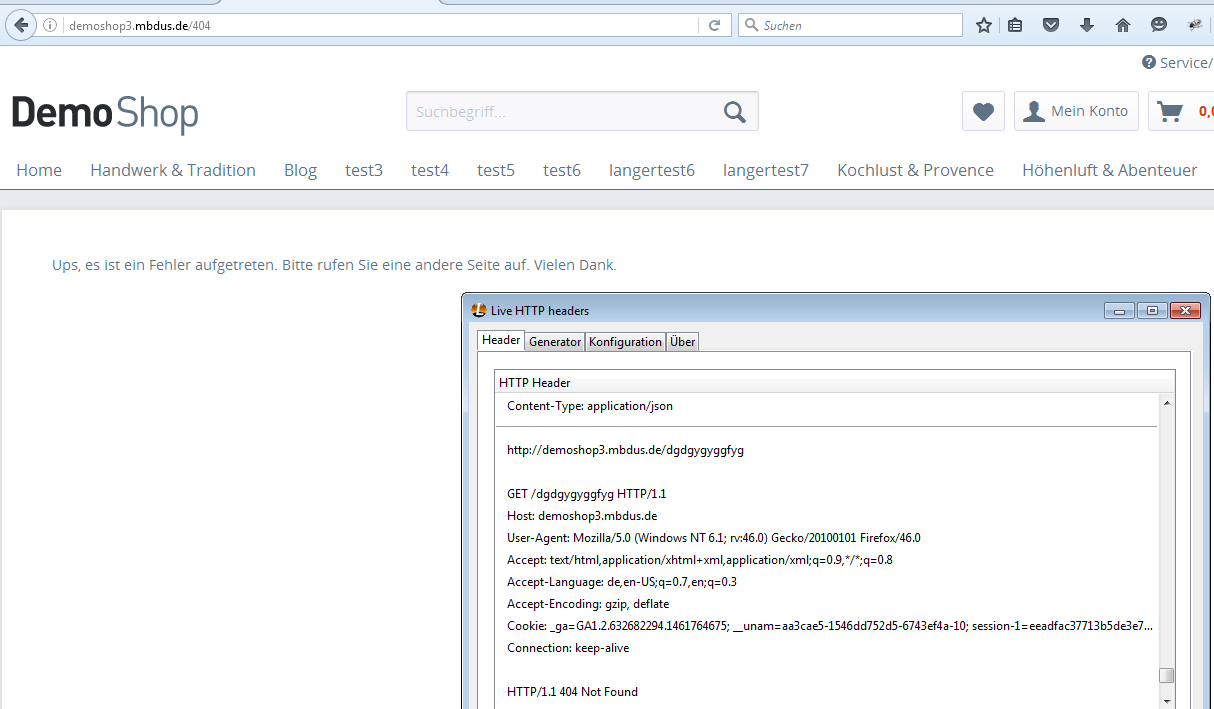Viewport: 1214px width, 709px height.
Task: Click the Demo Shop logo
Action: pyautogui.click(x=105, y=113)
